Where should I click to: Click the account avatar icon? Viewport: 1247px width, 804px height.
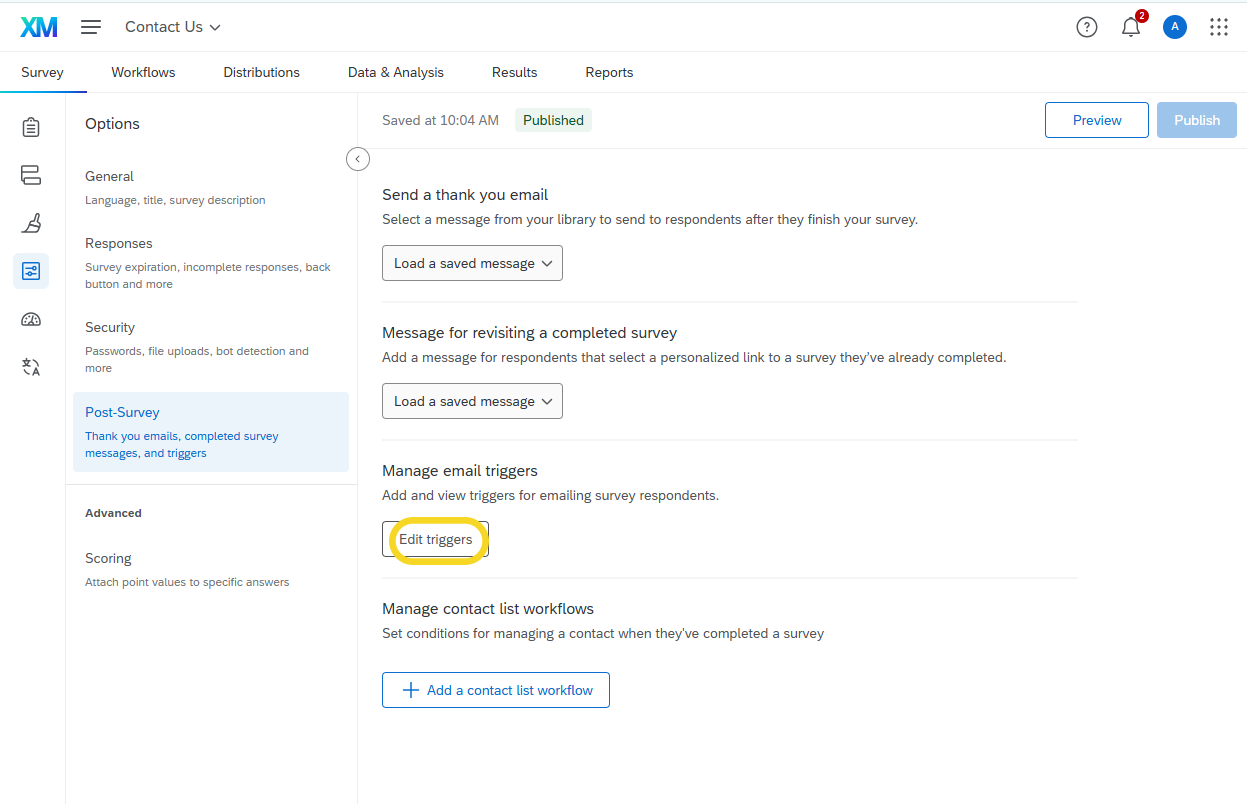[1174, 27]
